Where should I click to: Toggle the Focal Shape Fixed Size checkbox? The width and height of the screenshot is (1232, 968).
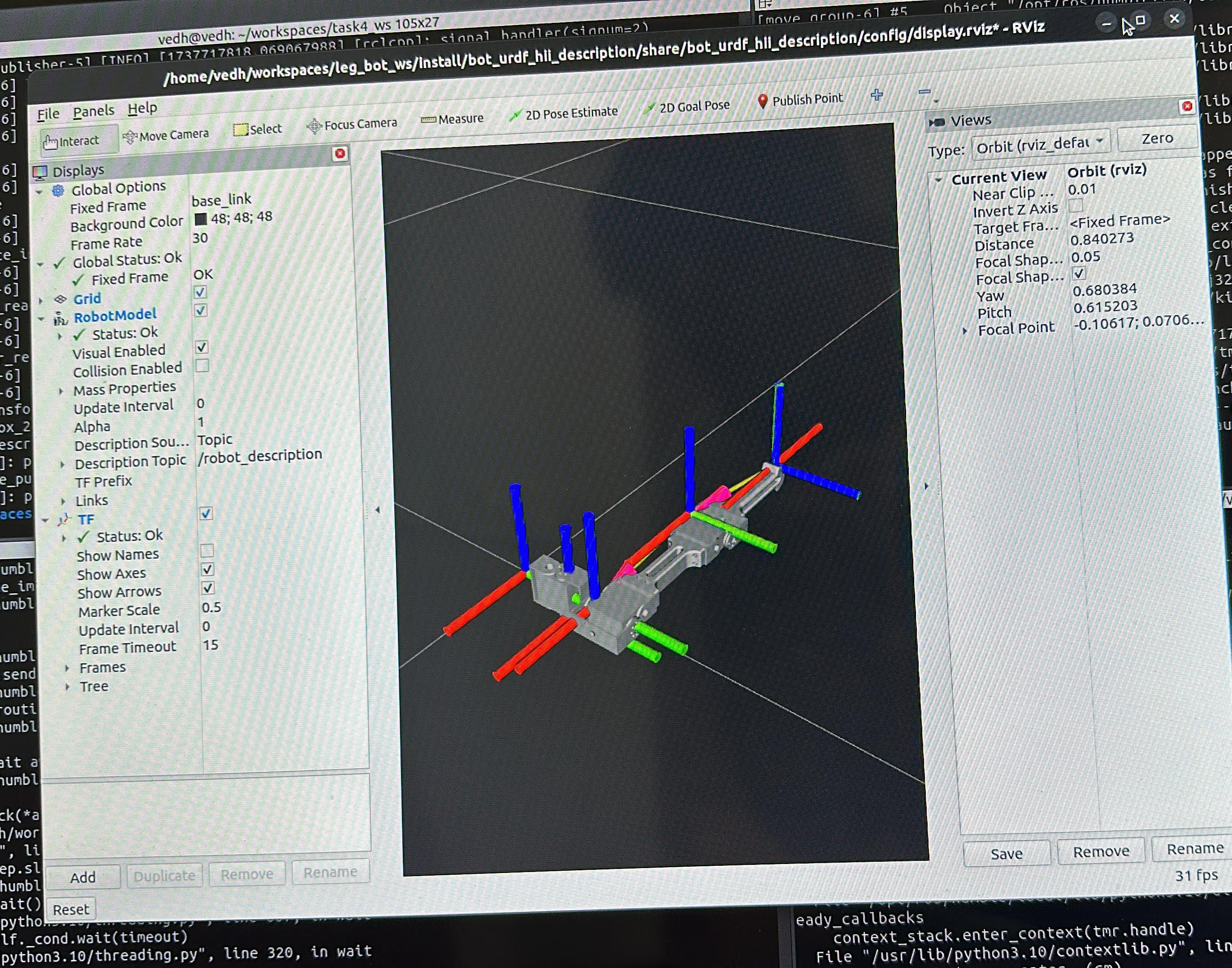tap(1078, 273)
